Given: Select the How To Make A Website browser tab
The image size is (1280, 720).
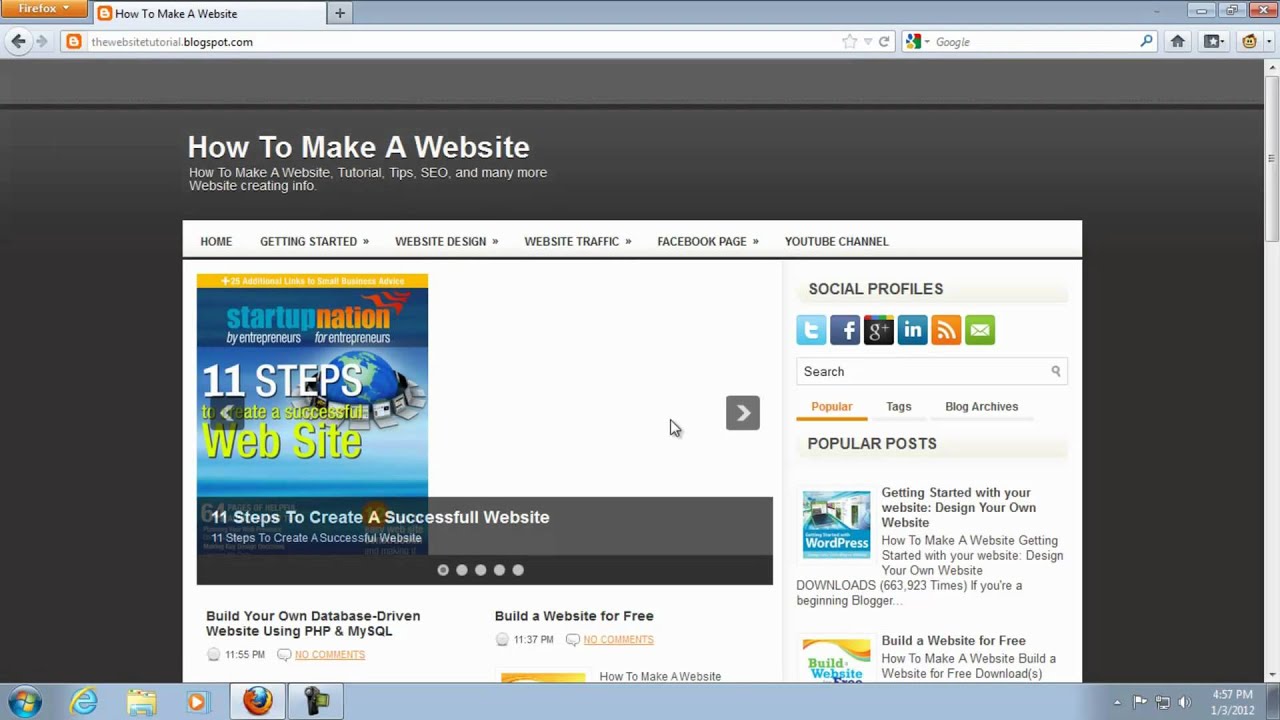Looking at the screenshot, I should click(x=209, y=13).
